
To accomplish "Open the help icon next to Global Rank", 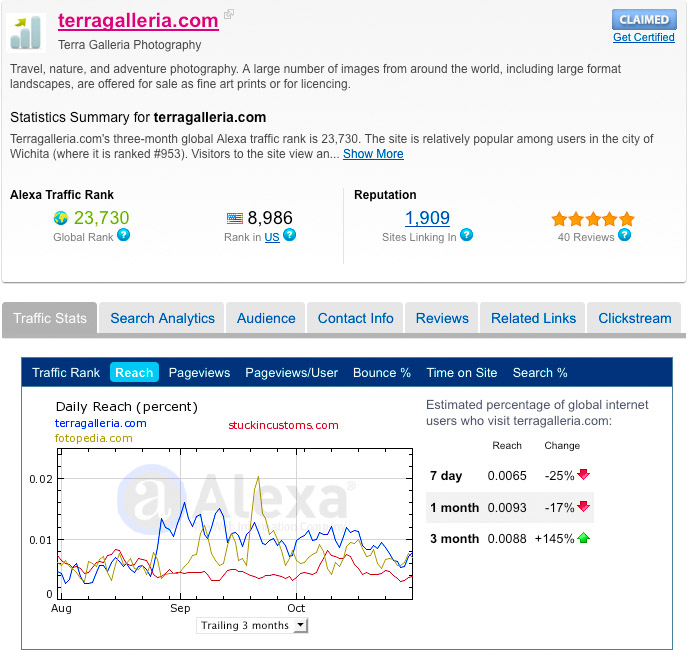I will pos(123,235).
